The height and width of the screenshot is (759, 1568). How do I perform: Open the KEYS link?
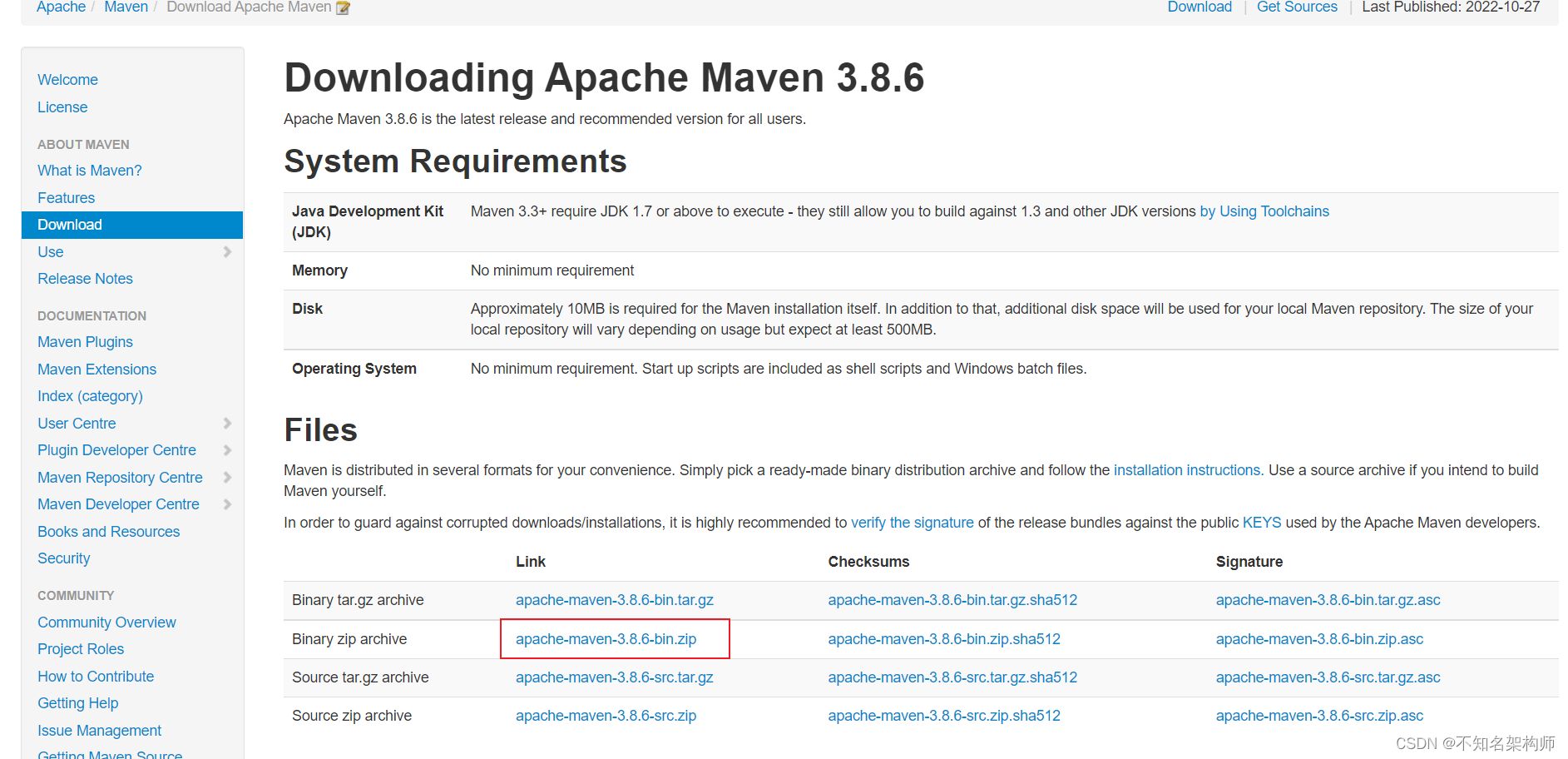[1262, 523]
